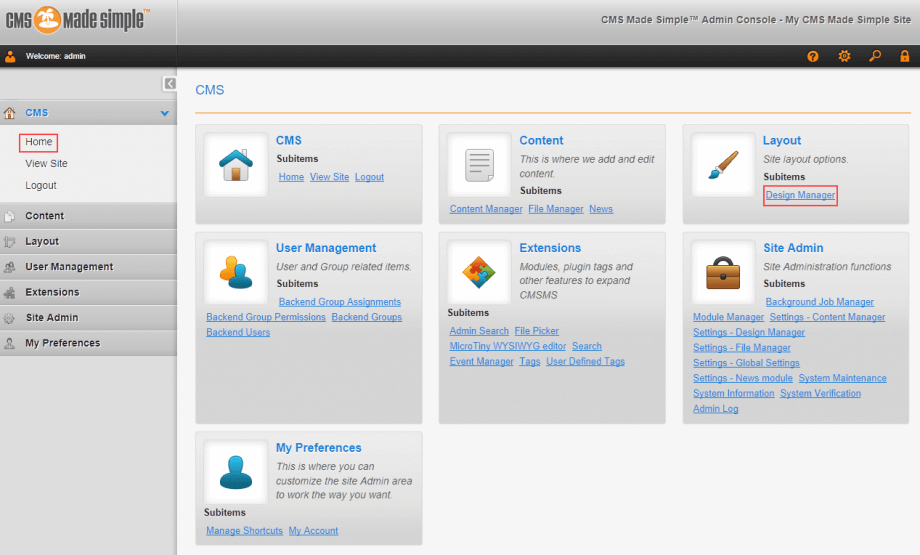
Task: Expand User Management section in sidebar
Action: tap(88, 267)
